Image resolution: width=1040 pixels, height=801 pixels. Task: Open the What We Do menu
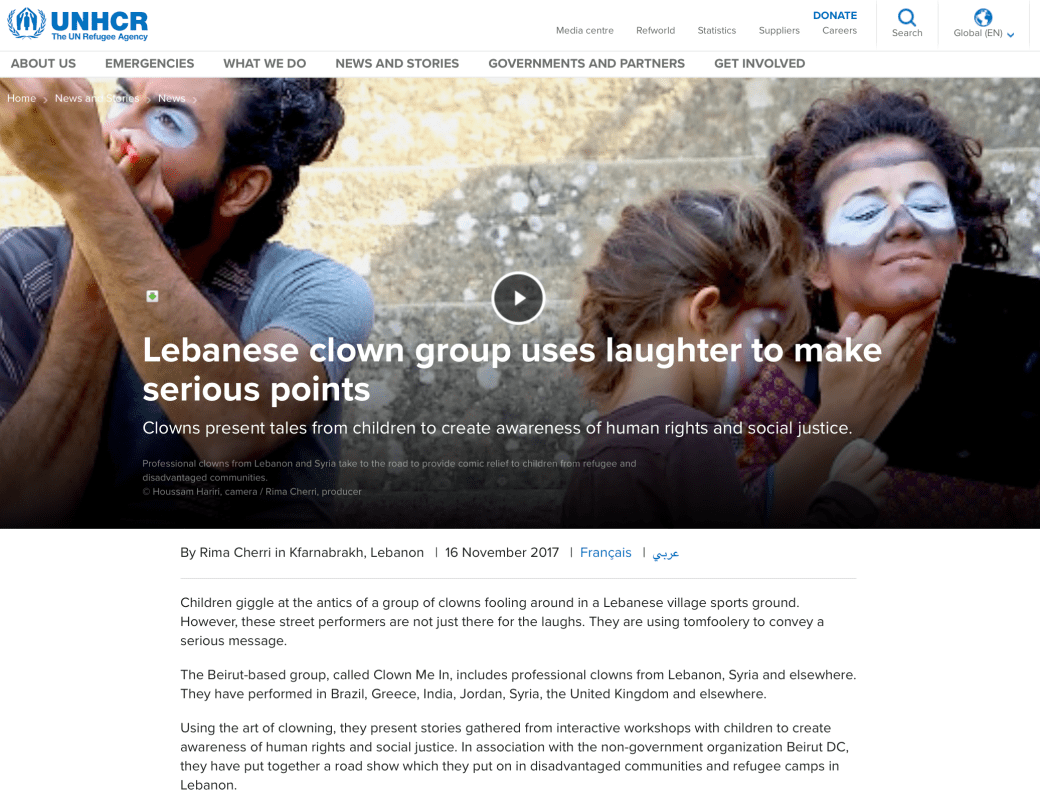click(265, 64)
